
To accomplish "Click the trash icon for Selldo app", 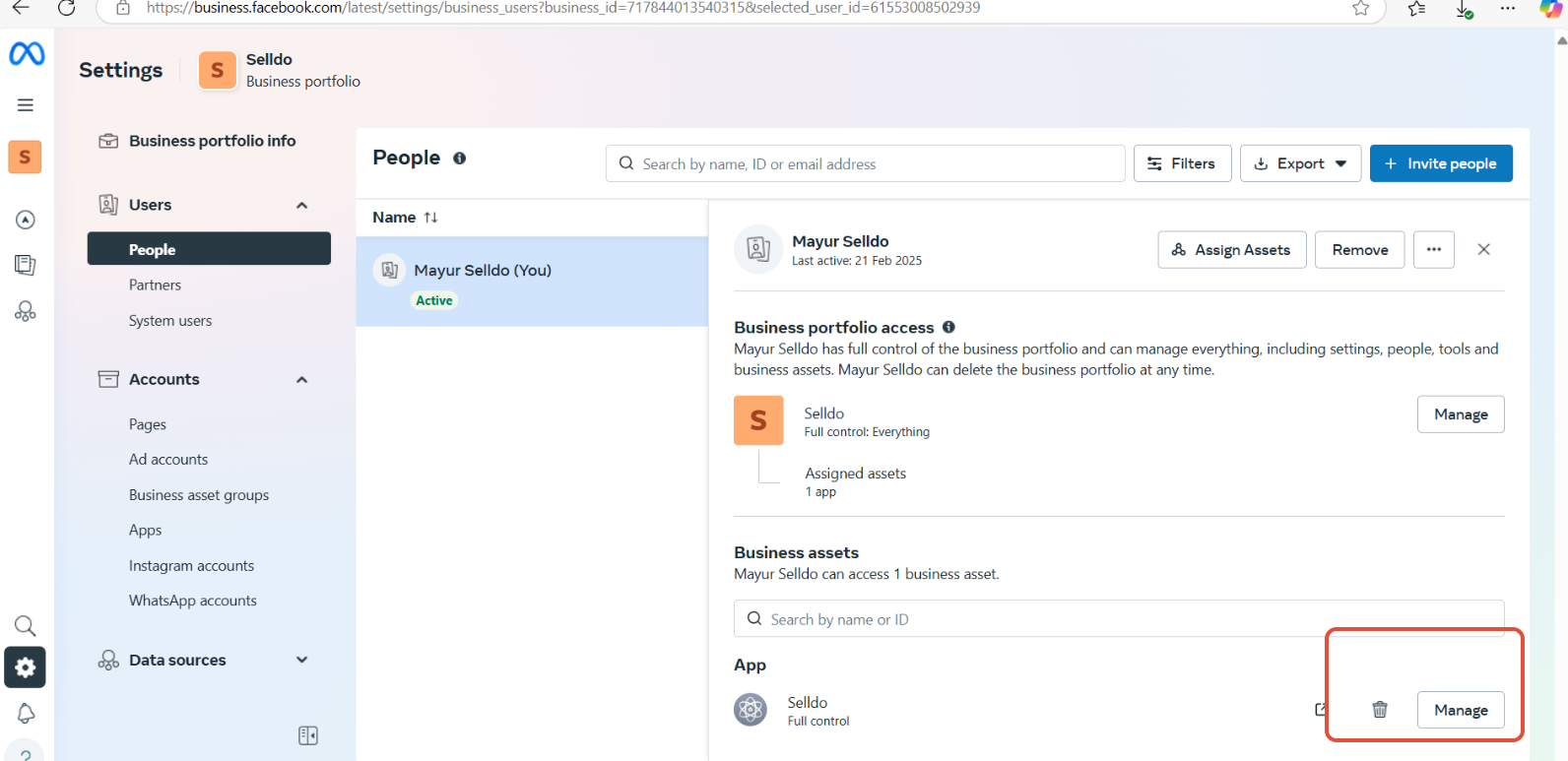I will tap(1380, 710).
